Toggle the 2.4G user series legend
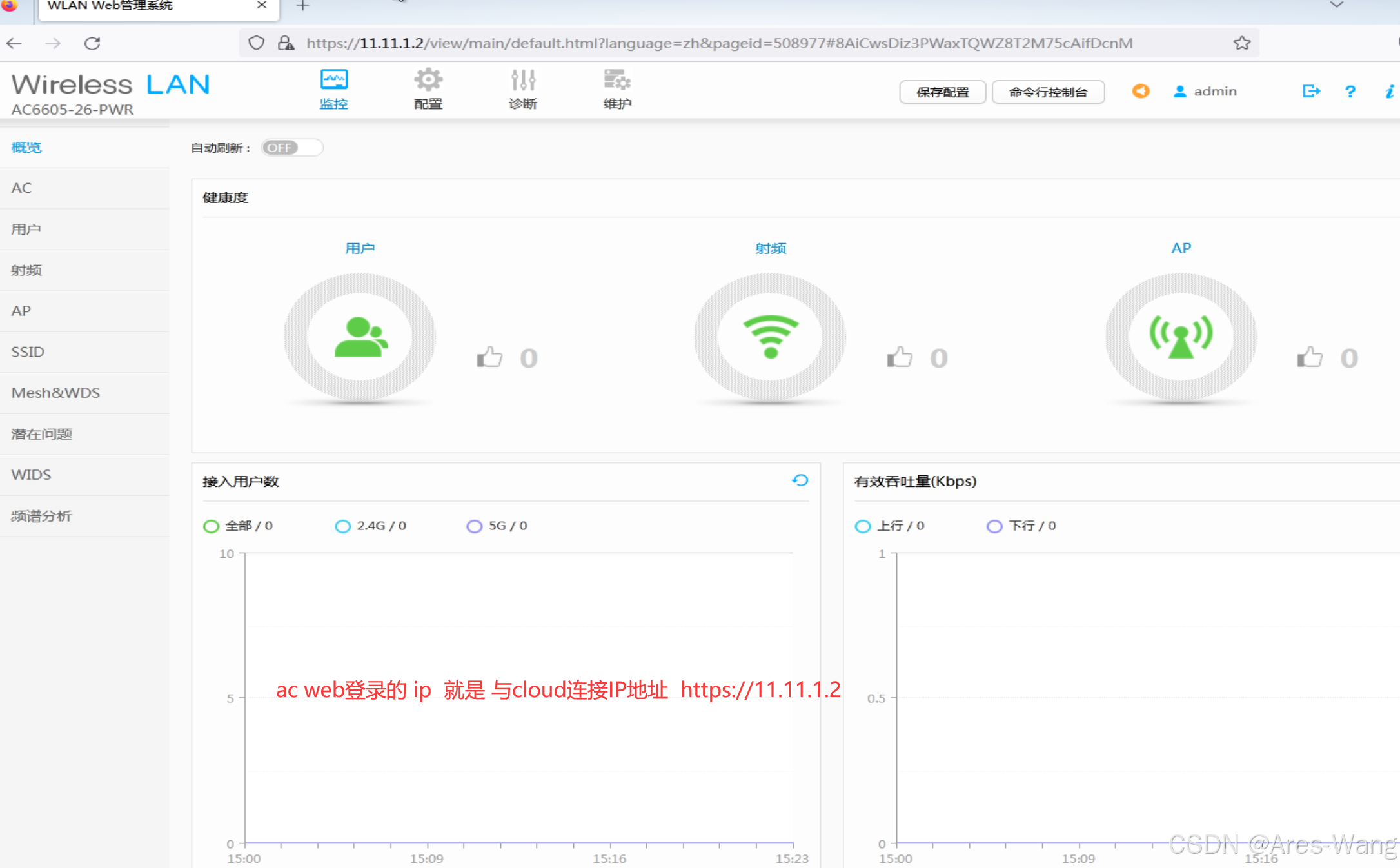This screenshot has width=1400, height=868. point(370,526)
